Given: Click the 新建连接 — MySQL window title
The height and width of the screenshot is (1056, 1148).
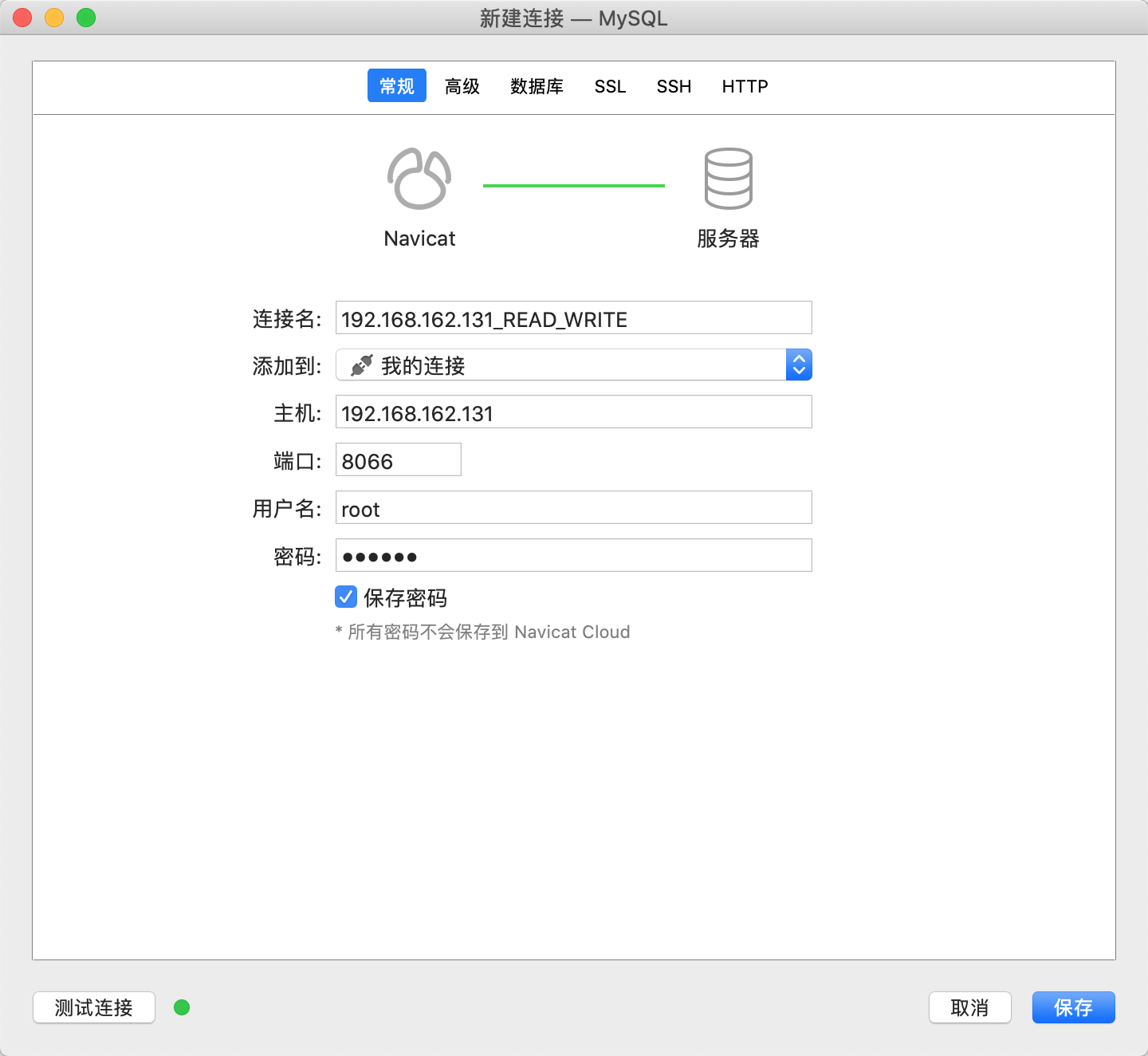Looking at the screenshot, I should click(573, 18).
